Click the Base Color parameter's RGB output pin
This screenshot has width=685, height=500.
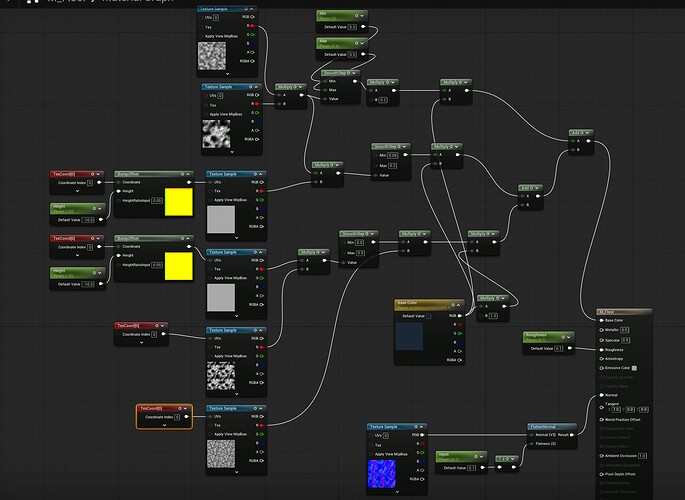point(461,315)
